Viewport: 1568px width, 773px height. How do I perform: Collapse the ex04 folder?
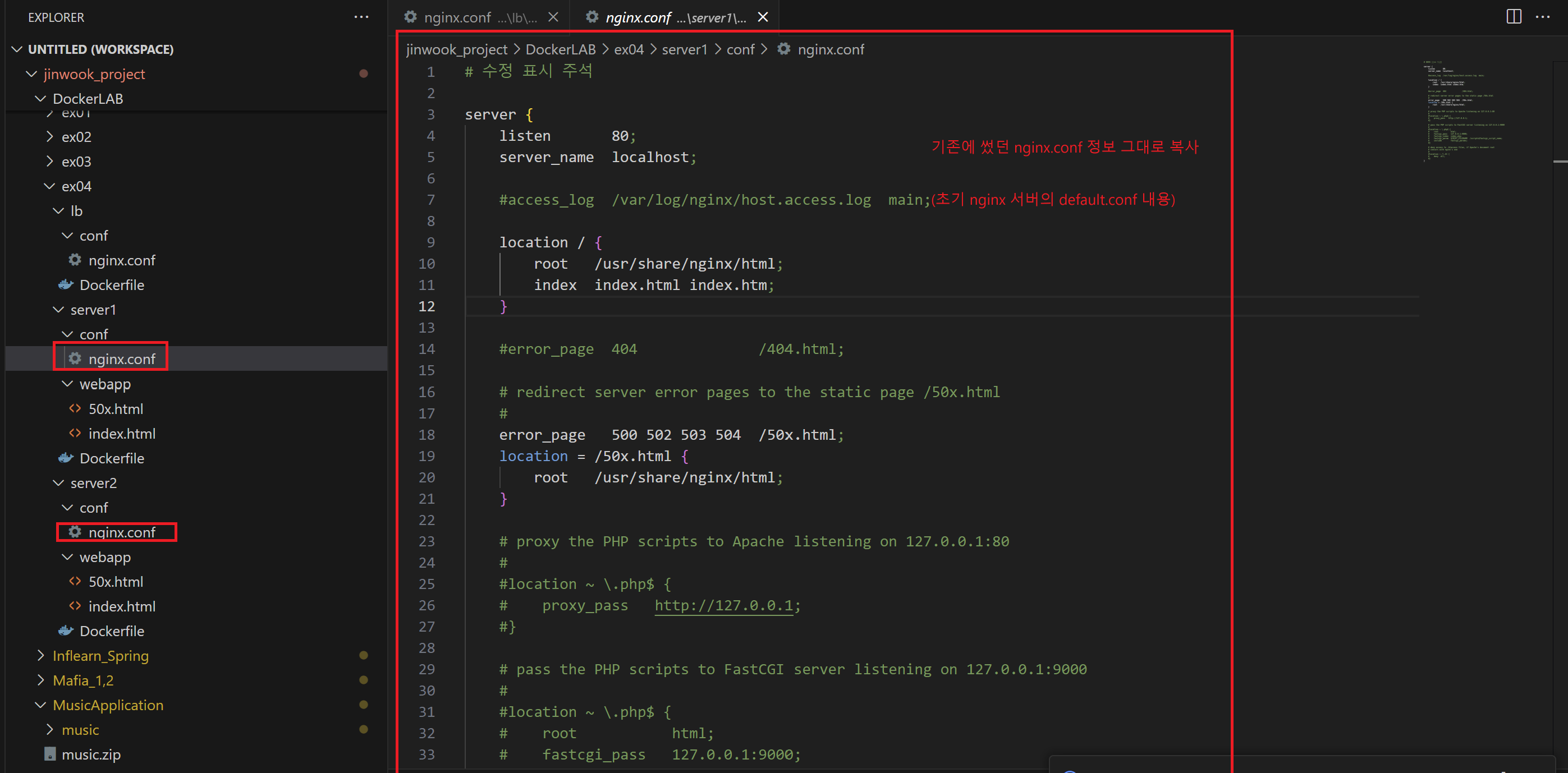[x=49, y=186]
